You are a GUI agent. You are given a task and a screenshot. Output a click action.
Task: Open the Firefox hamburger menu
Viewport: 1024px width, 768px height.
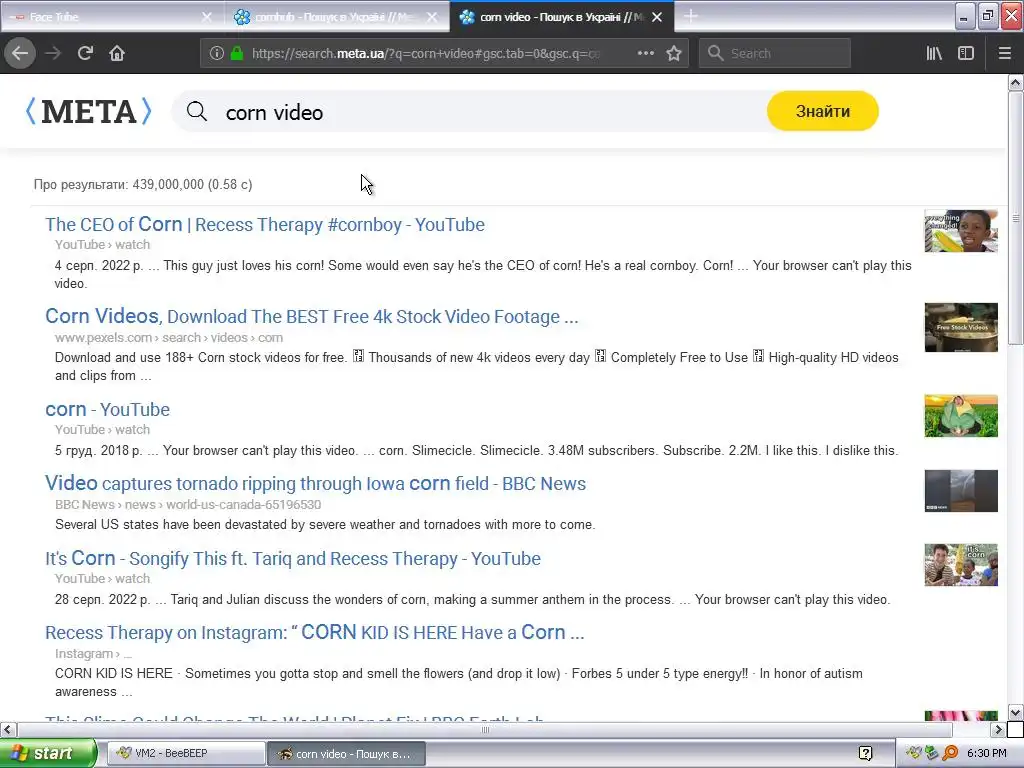(x=1005, y=53)
